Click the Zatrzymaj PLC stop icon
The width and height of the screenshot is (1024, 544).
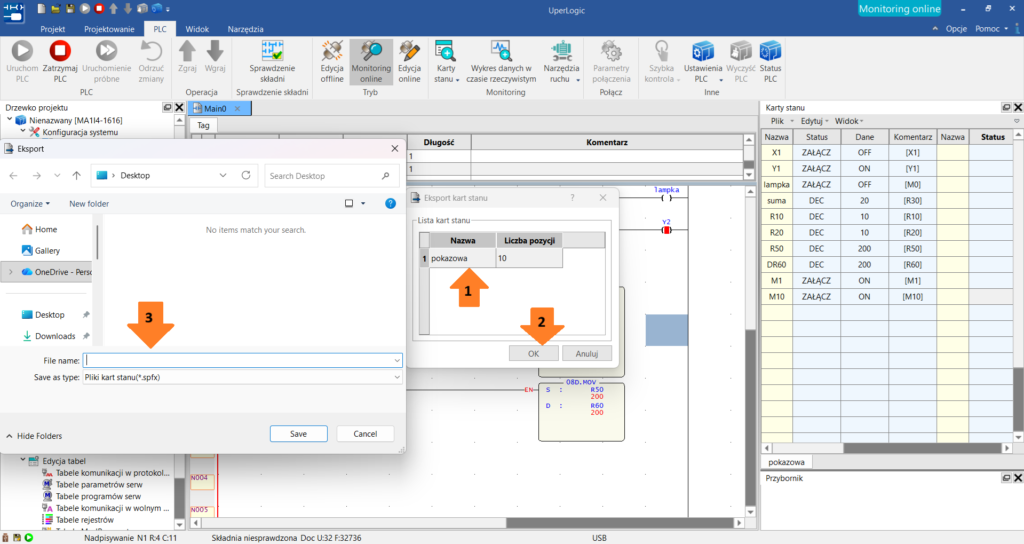[60, 51]
